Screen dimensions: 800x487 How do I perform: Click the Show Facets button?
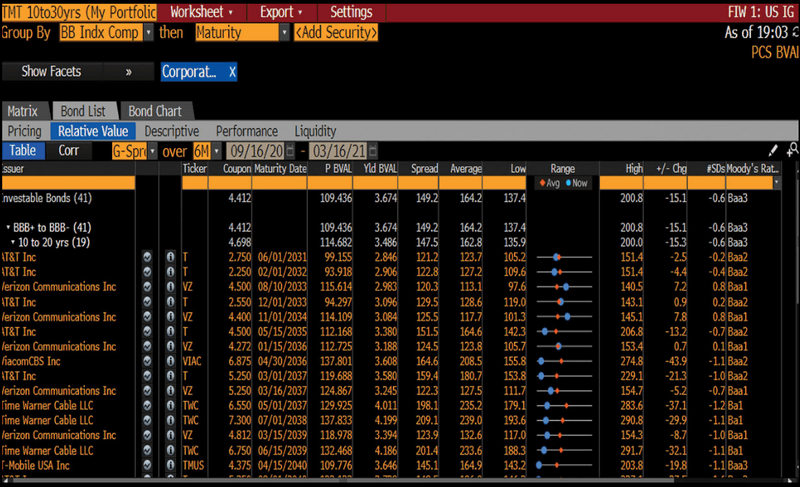pyautogui.click(x=52, y=72)
